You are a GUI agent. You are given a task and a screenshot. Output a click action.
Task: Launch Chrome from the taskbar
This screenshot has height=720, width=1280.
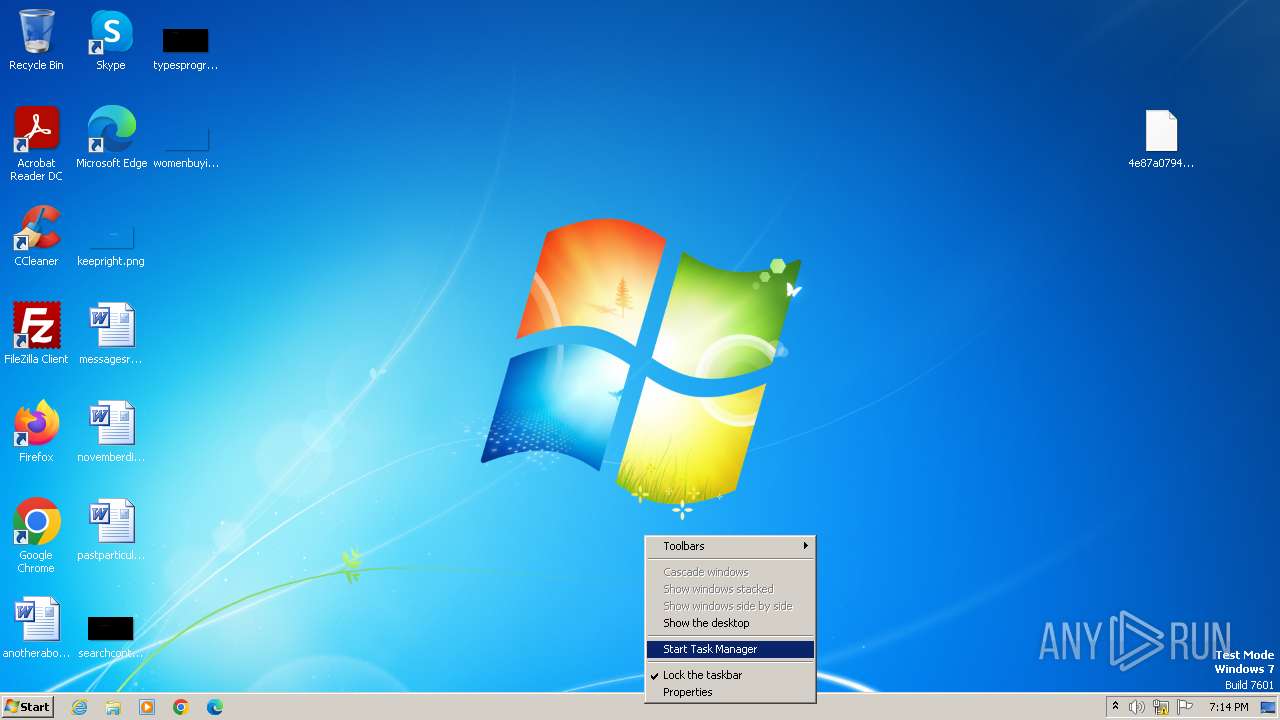tap(181, 707)
